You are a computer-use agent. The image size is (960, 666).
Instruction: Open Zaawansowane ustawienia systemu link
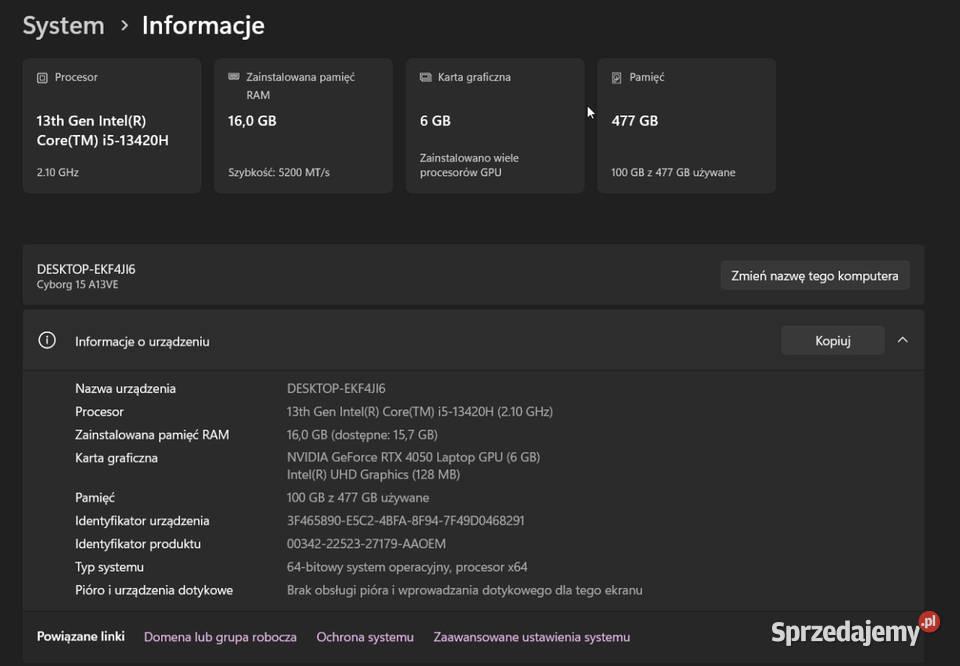(531, 637)
